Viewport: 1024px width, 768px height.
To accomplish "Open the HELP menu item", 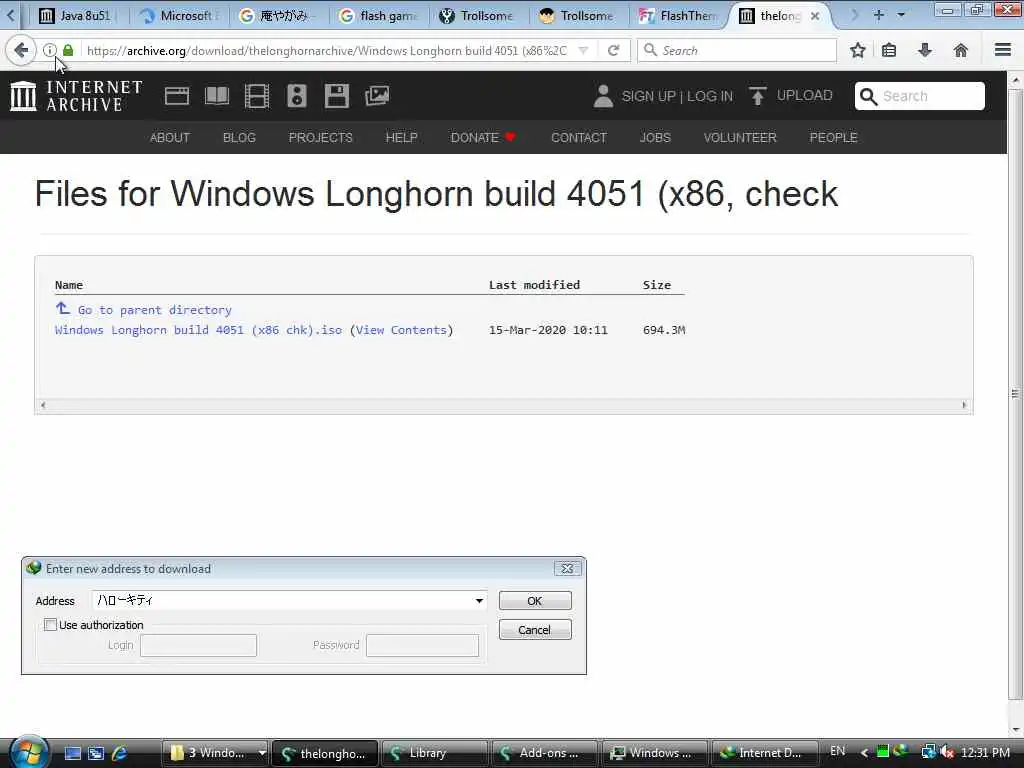I will point(401,138).
